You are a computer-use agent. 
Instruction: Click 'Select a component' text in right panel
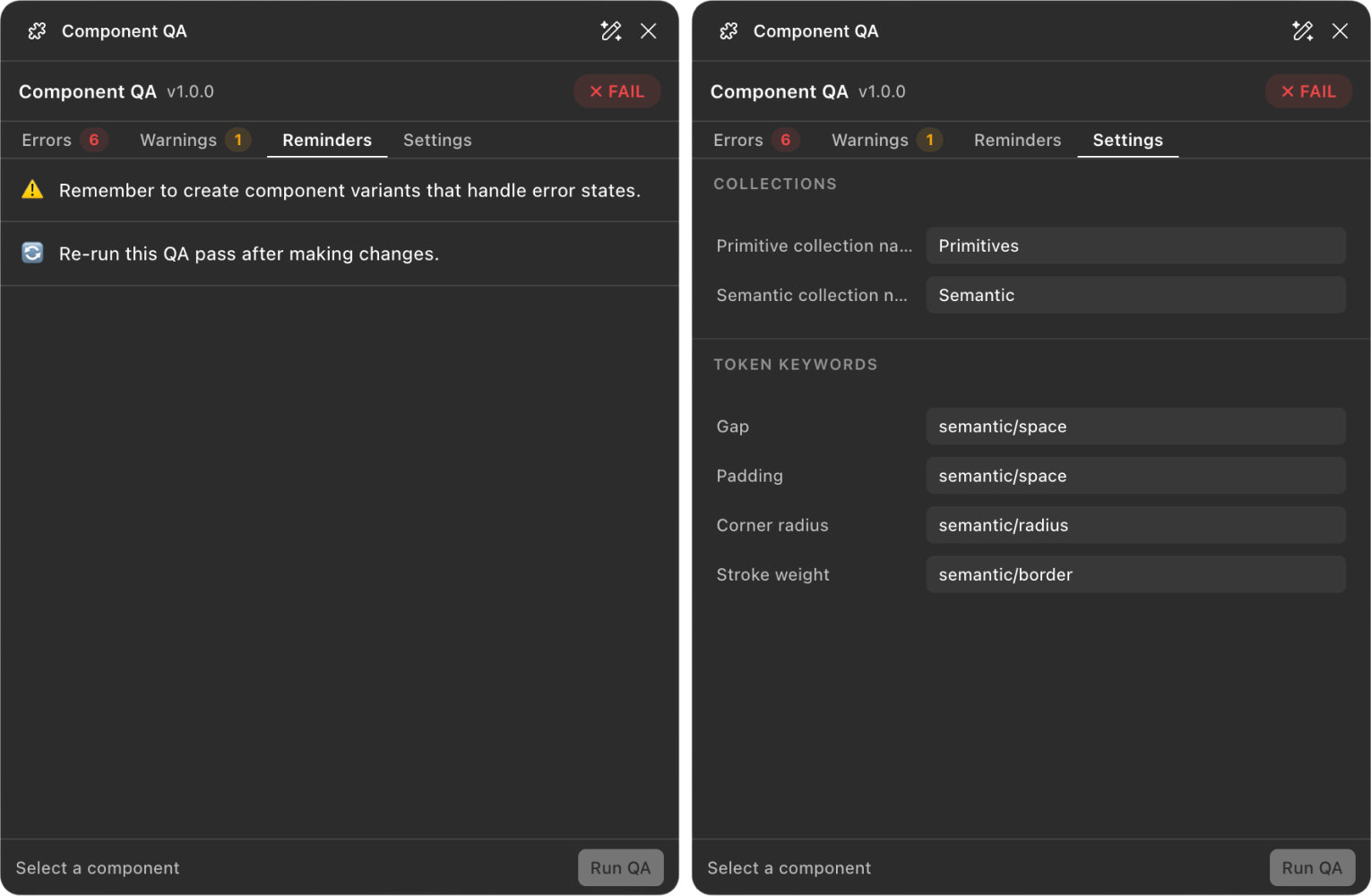click(x=789, y=867)
